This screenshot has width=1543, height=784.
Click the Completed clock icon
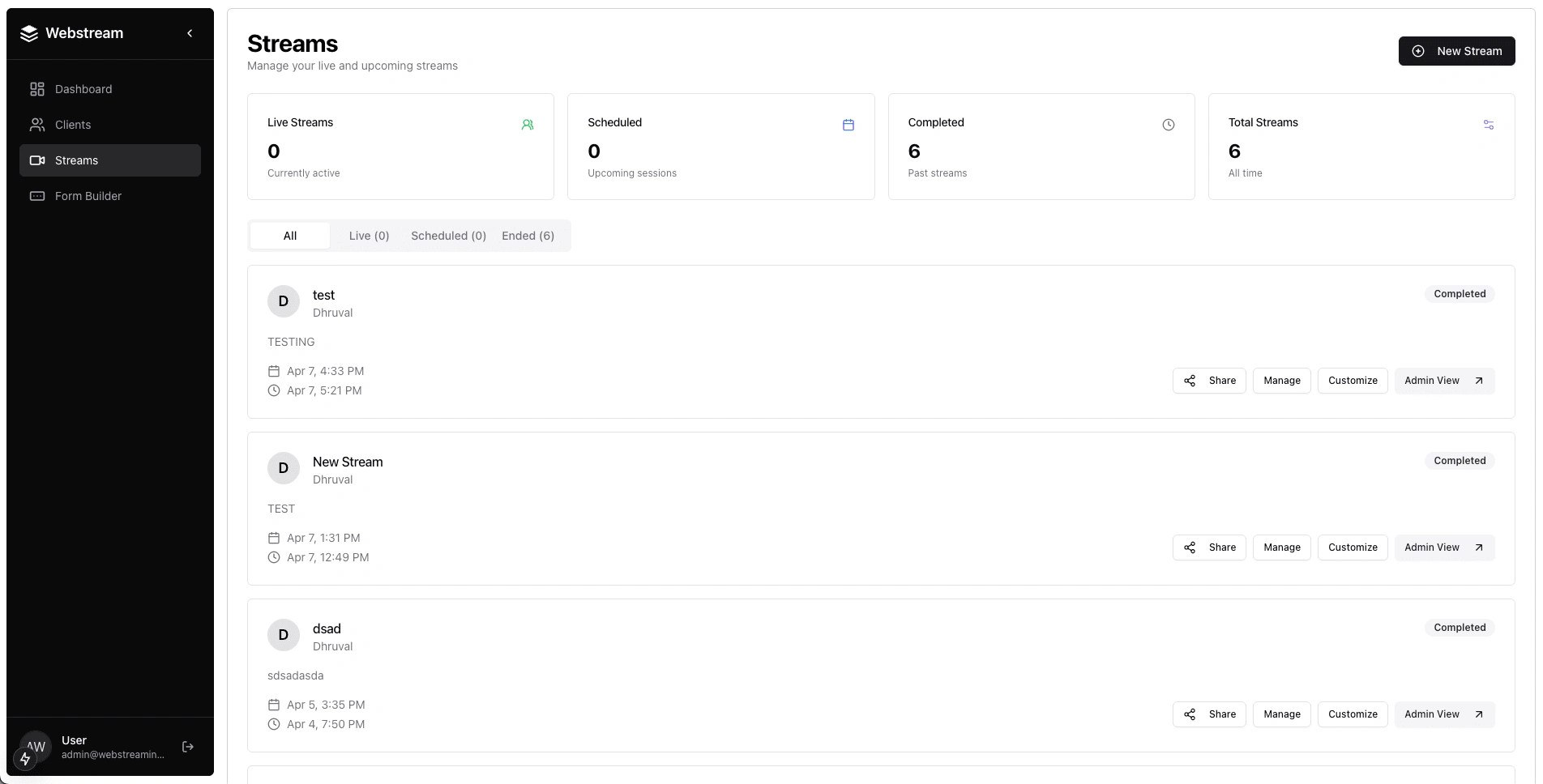1169,125
